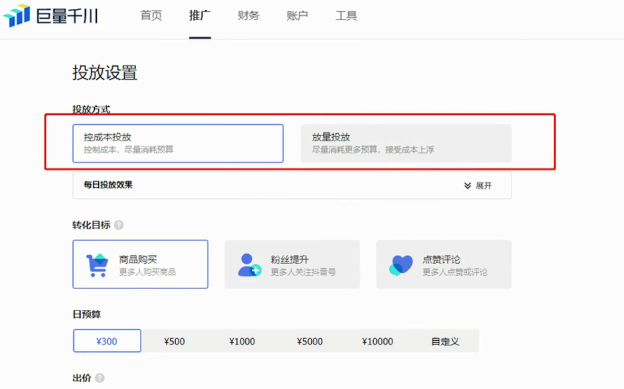Choose 点赞评论 conversion goal
This screenshot has height=389, width=624.
coord(444,264)
